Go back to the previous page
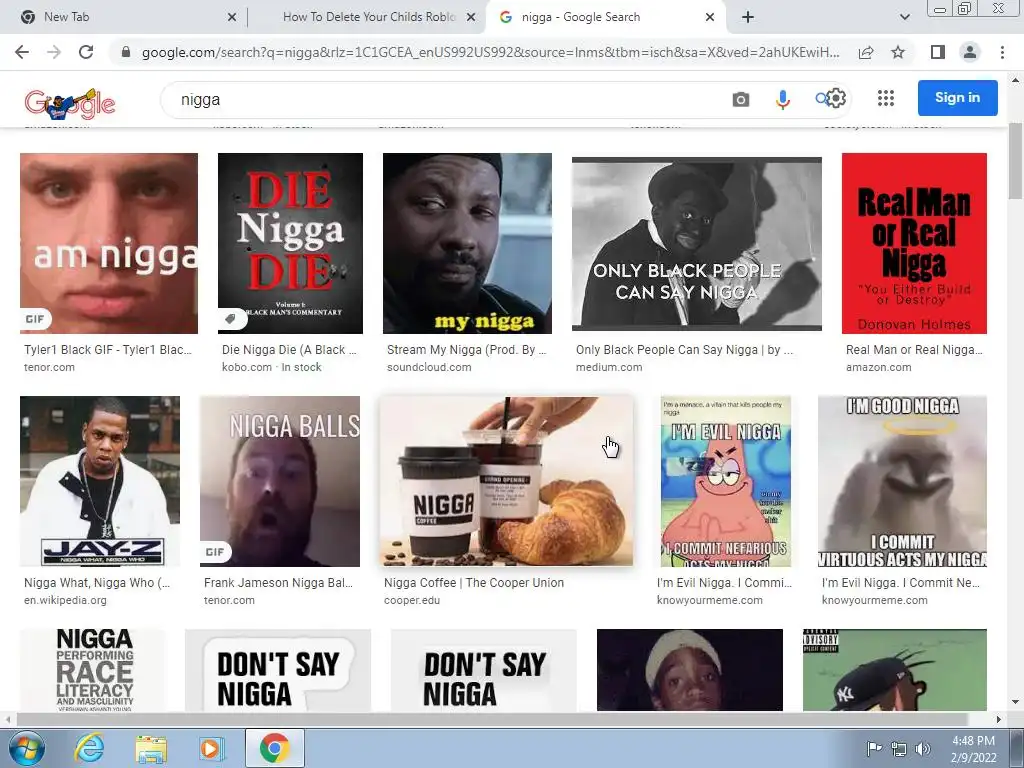This screenshot has width=1024, height=768. pos(22,52)
